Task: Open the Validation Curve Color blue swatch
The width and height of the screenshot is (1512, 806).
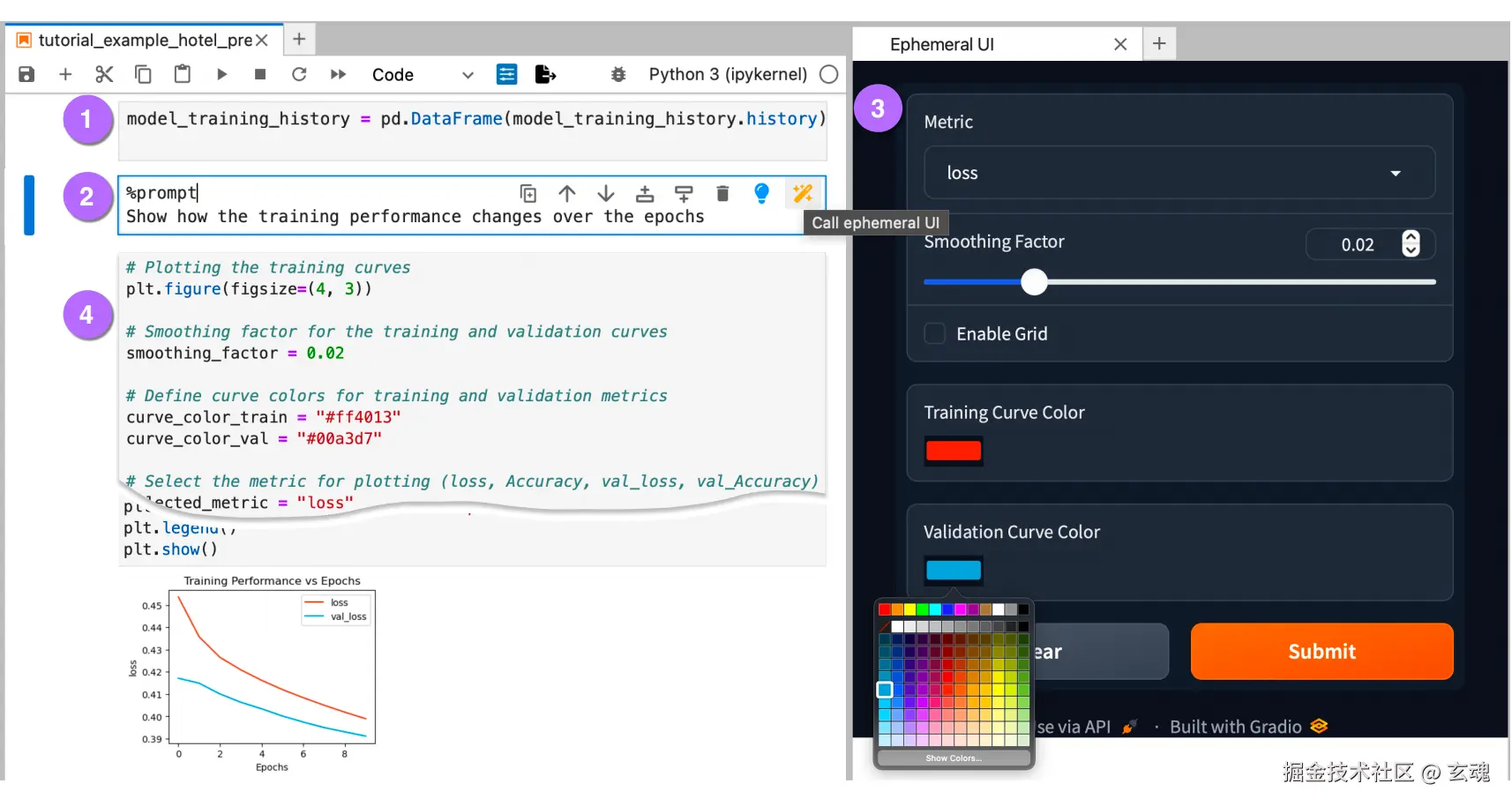Action: 953,571
